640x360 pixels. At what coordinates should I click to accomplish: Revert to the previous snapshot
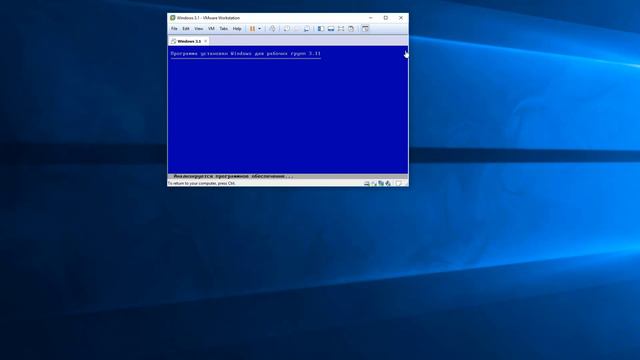tap(297, 29)
